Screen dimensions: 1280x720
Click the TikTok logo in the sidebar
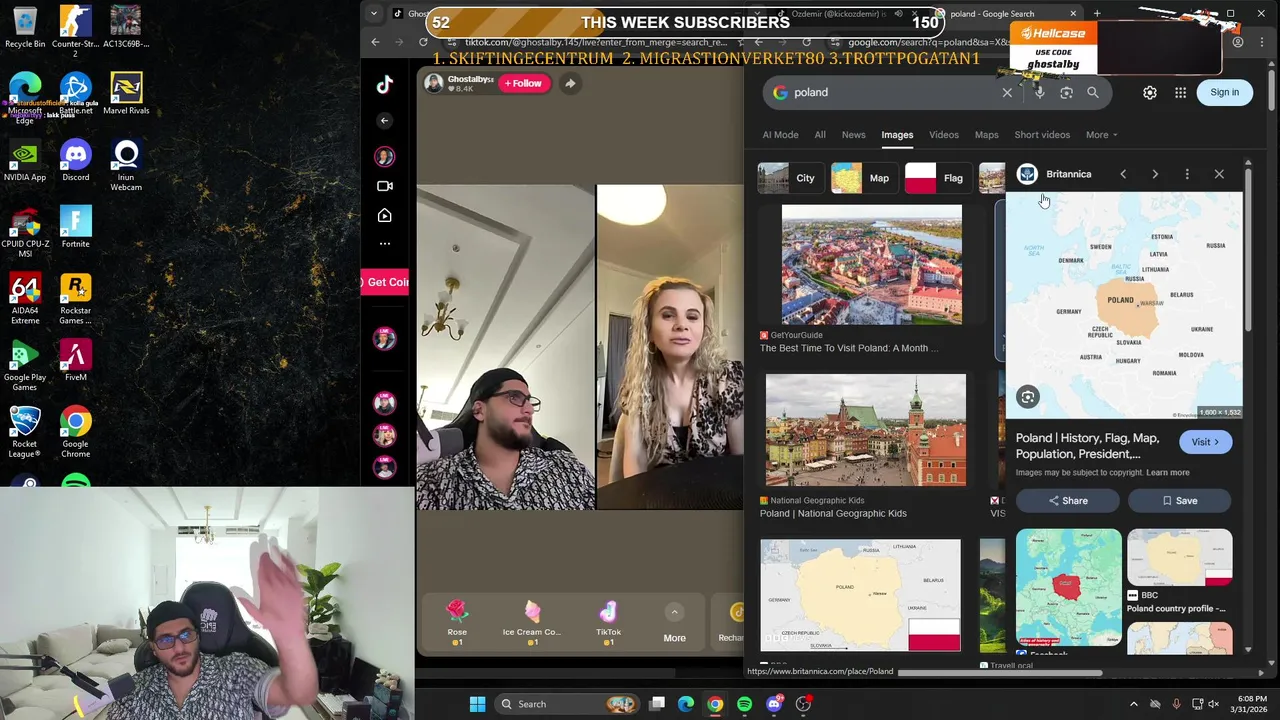384,85
